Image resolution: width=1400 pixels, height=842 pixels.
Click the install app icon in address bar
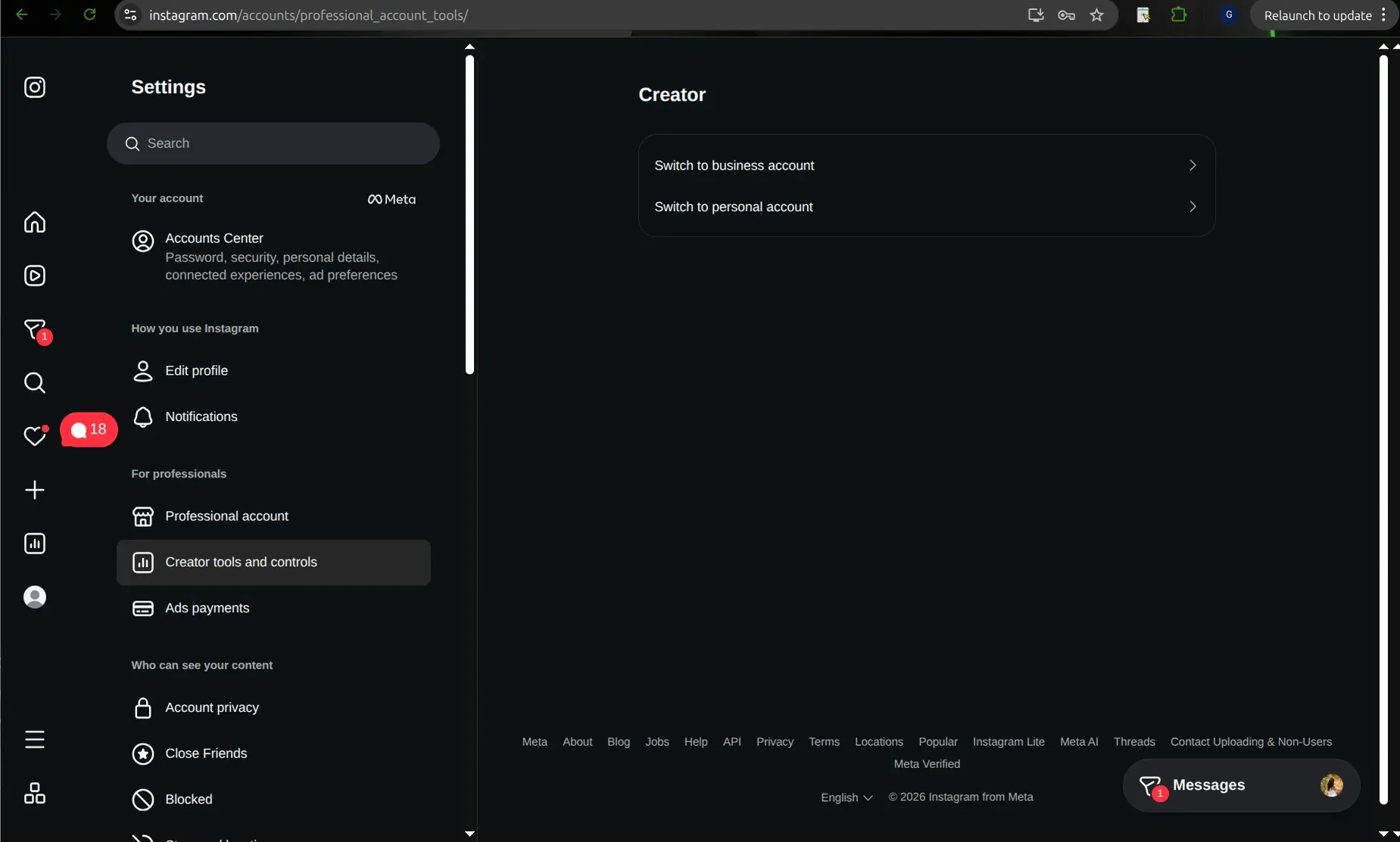pos(1036,15)
